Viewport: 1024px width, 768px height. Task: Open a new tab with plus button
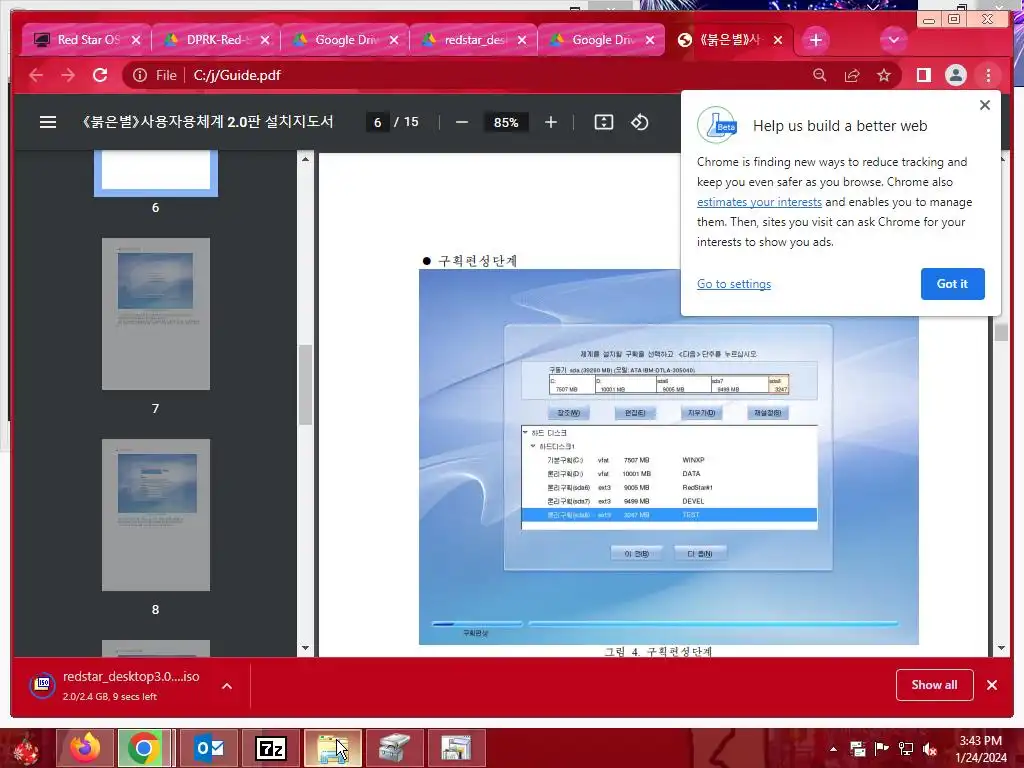(815, 40)
